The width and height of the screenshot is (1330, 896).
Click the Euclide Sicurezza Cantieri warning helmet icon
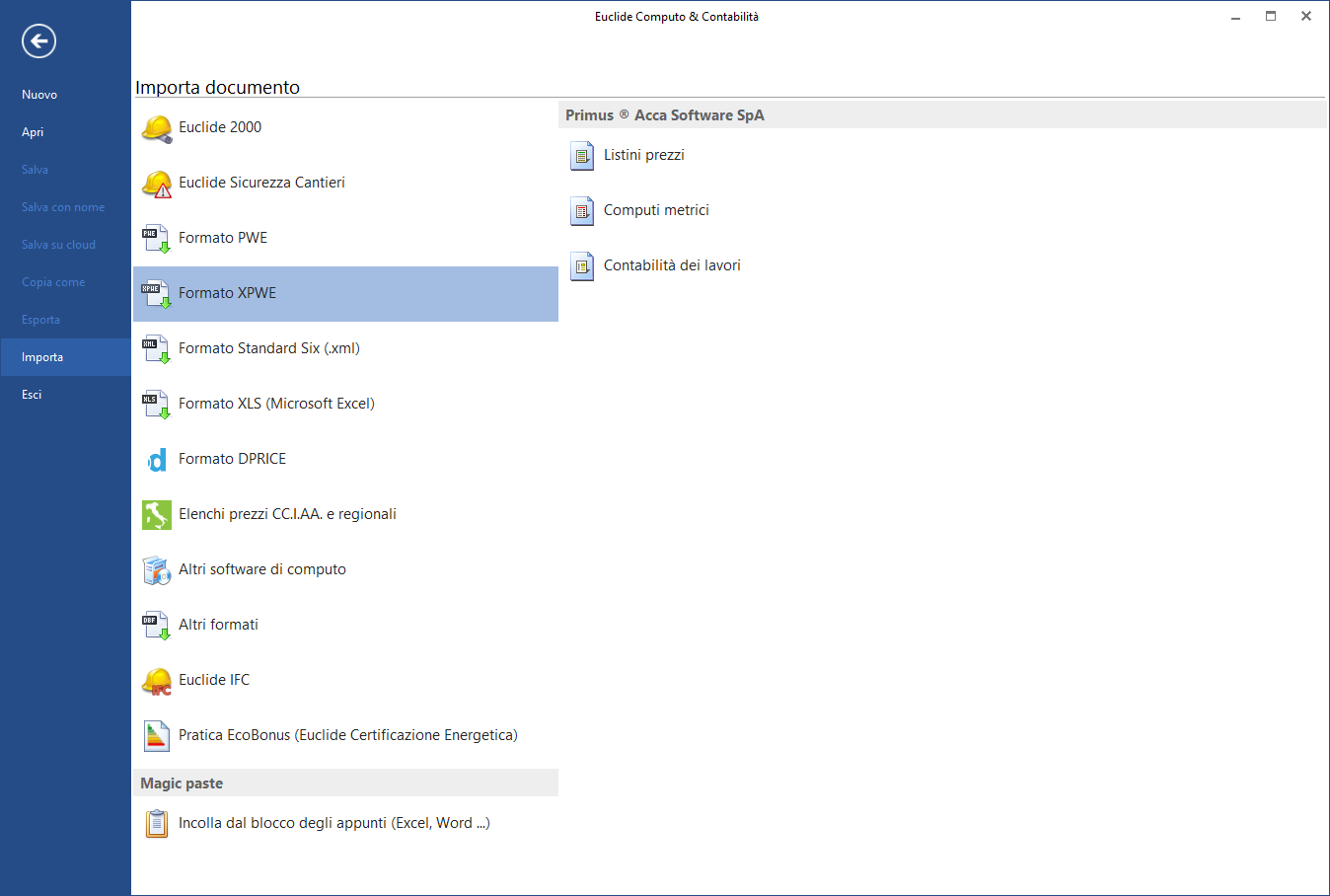[x=156, y=184]
